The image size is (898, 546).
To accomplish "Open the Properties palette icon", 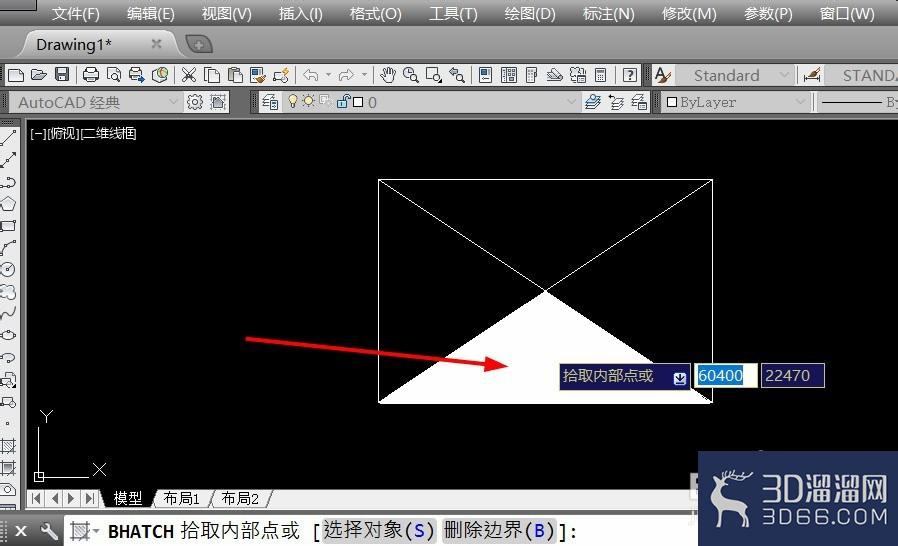I will (x=485, y=75).
